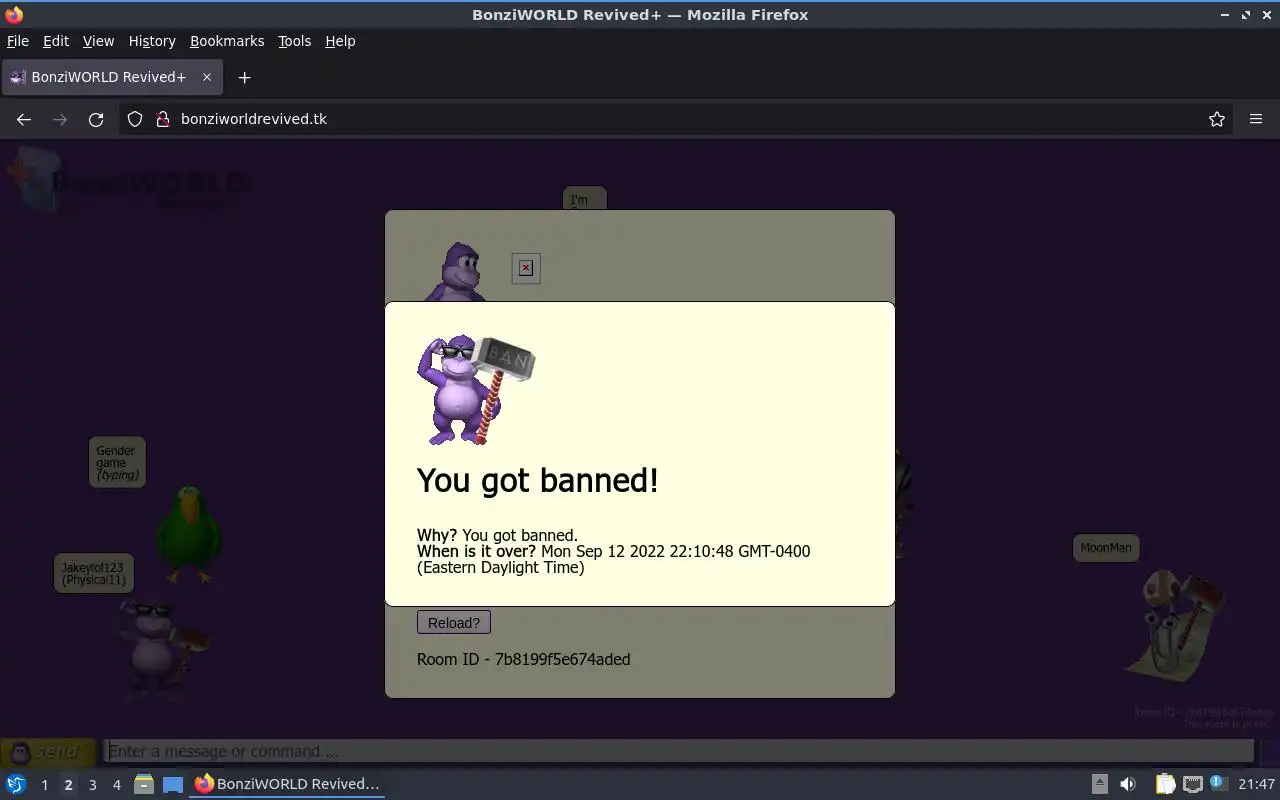Open a new tab with plus button
The width and height of the screenshot is (1280, 800).
[x=244, y=77]
